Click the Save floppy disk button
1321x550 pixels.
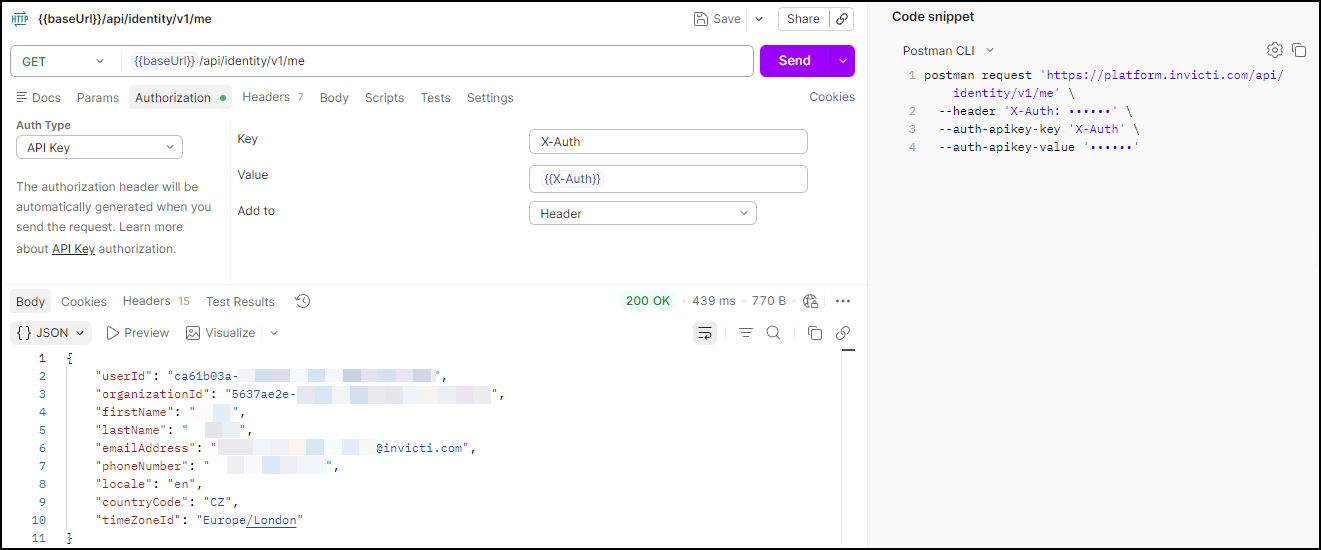point(717,19)
